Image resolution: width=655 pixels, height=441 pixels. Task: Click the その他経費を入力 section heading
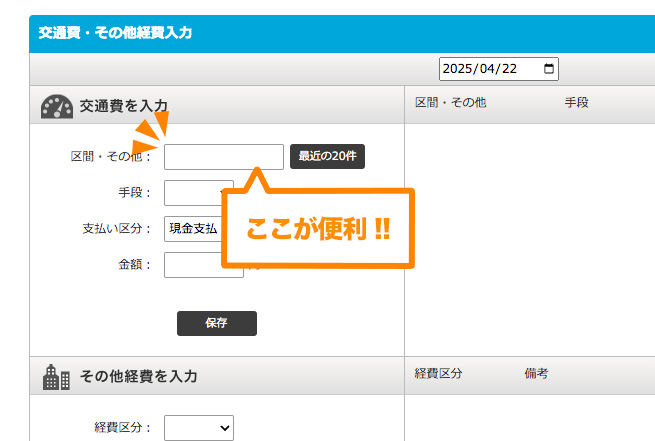139,376
